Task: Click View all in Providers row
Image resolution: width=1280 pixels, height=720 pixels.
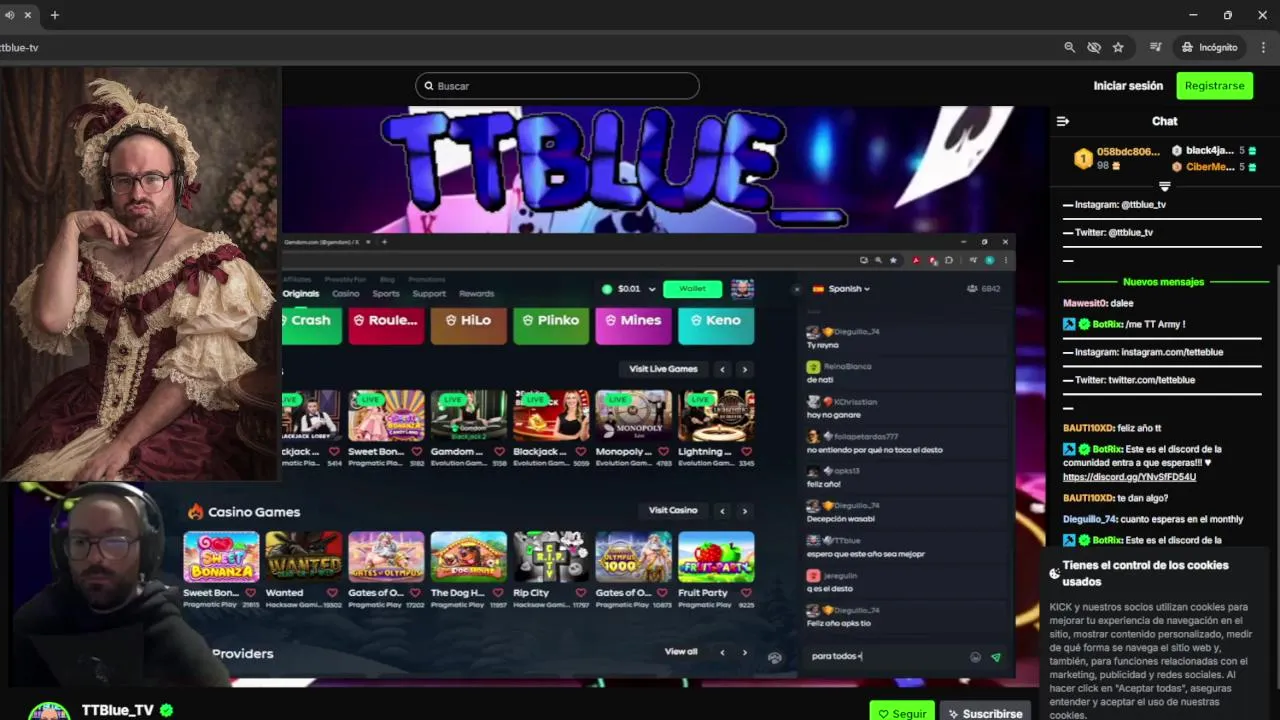Action: click(x=681, y=652)
